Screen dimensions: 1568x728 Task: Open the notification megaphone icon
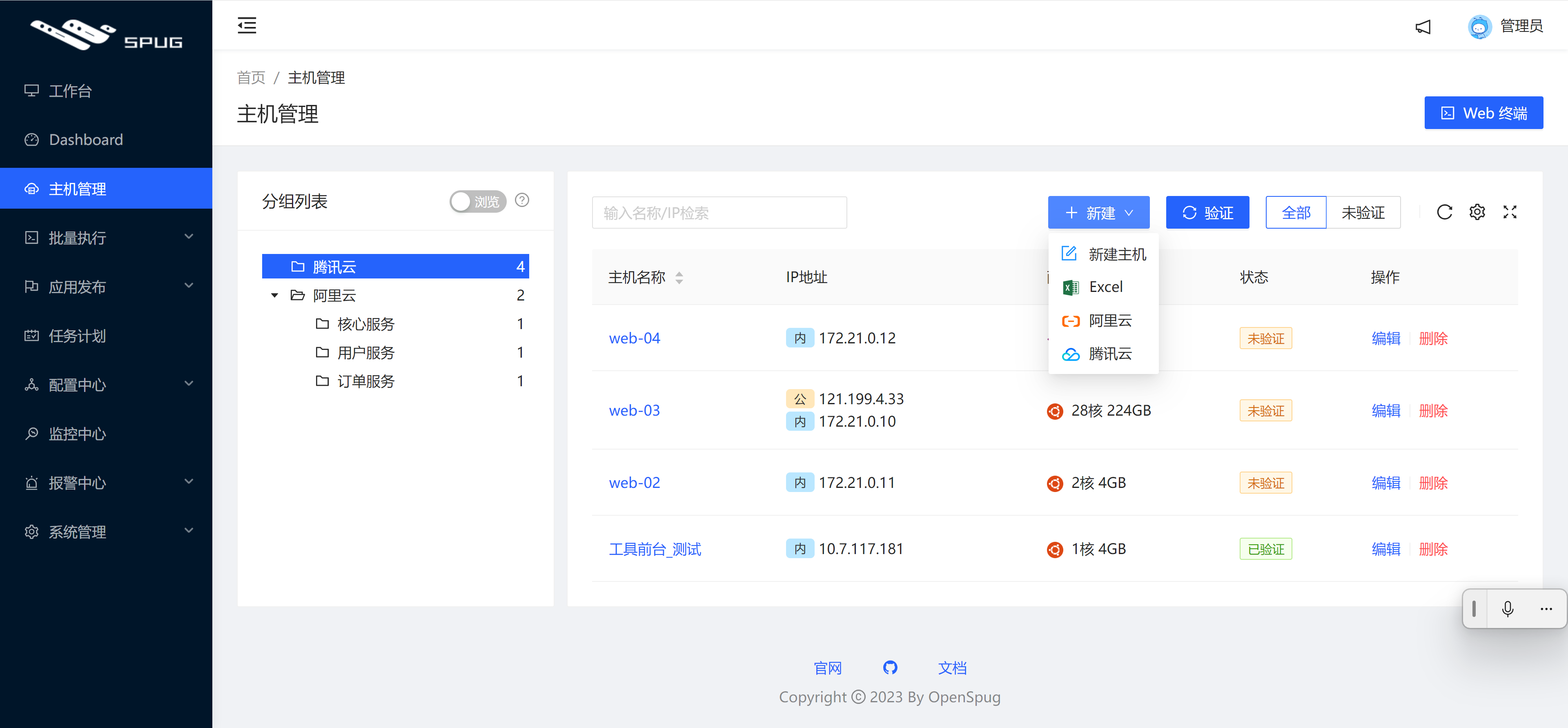(x=1423, y=27)
